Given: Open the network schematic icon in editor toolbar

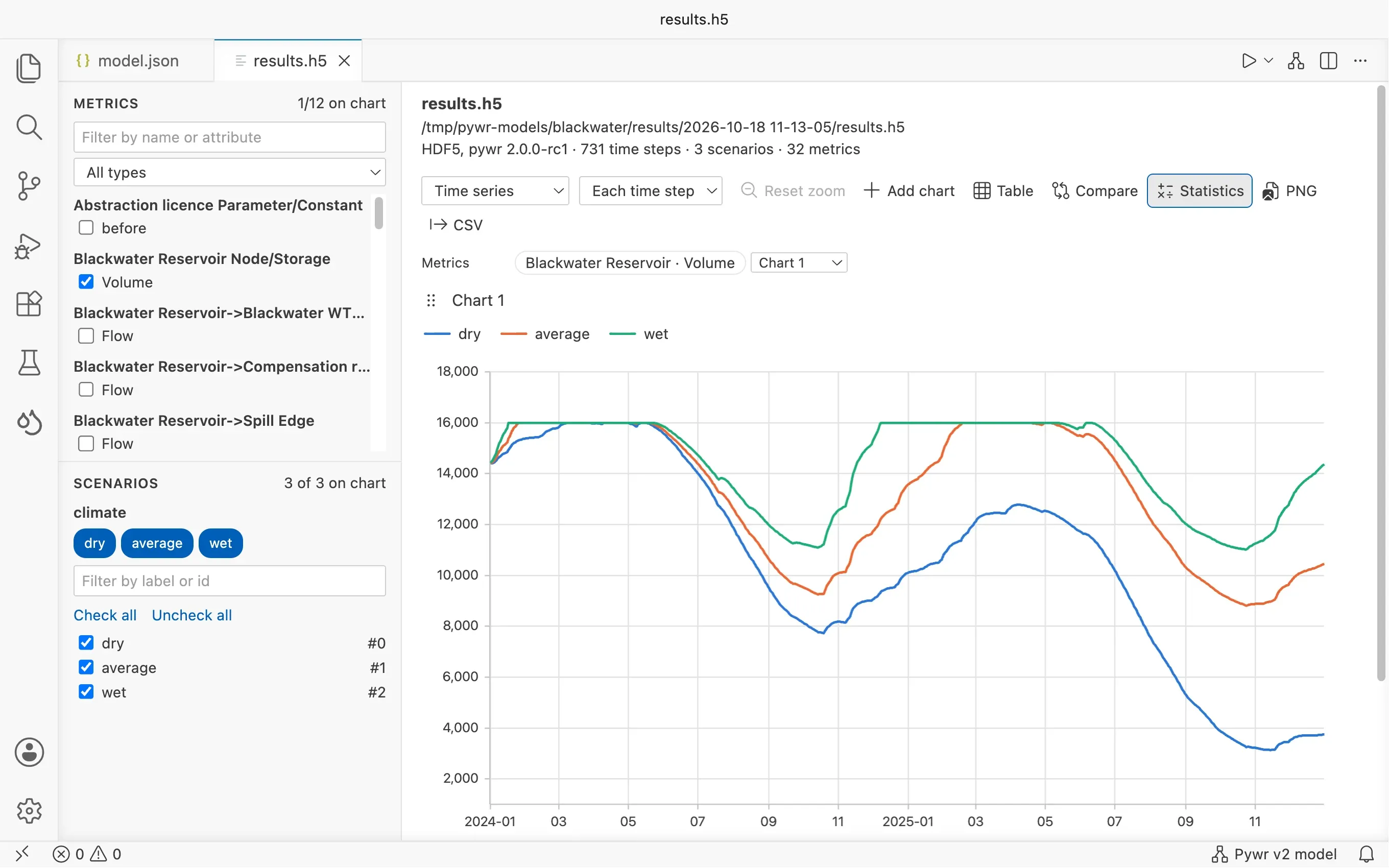Looking at the screenshot, I should point(1296,61).
